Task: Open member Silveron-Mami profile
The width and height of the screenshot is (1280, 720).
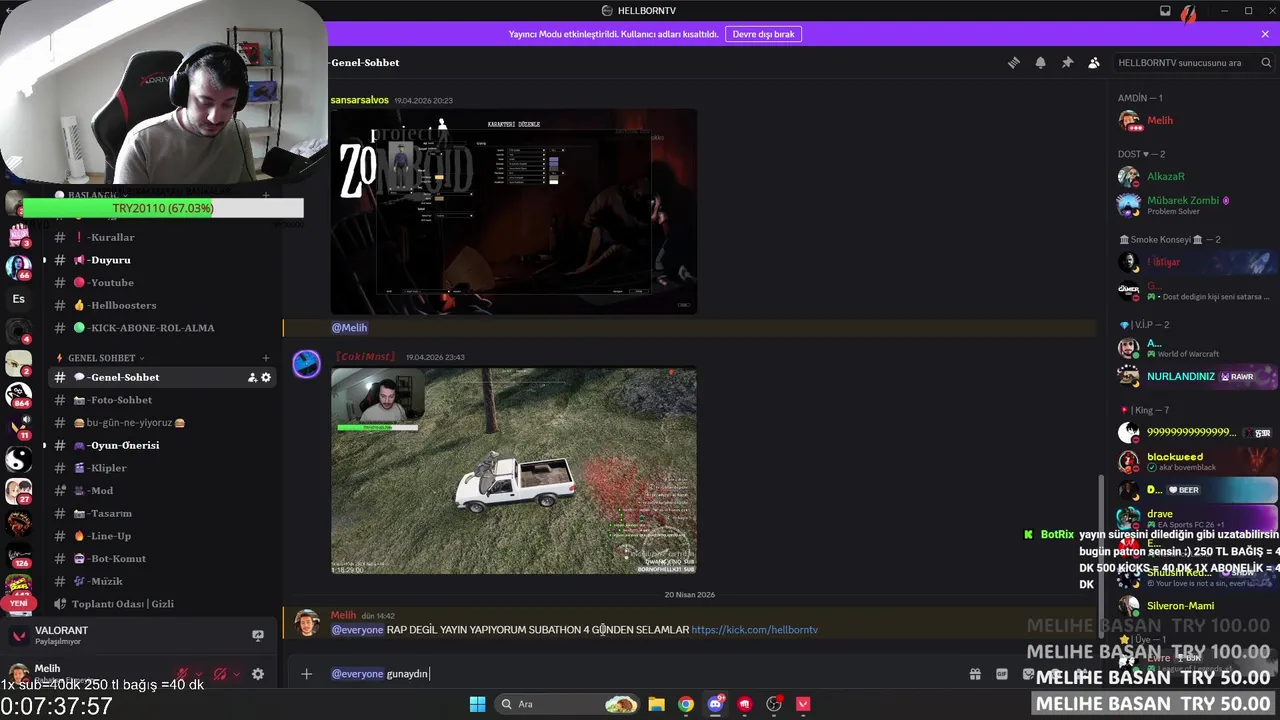Action: (x=1195, y=606)
